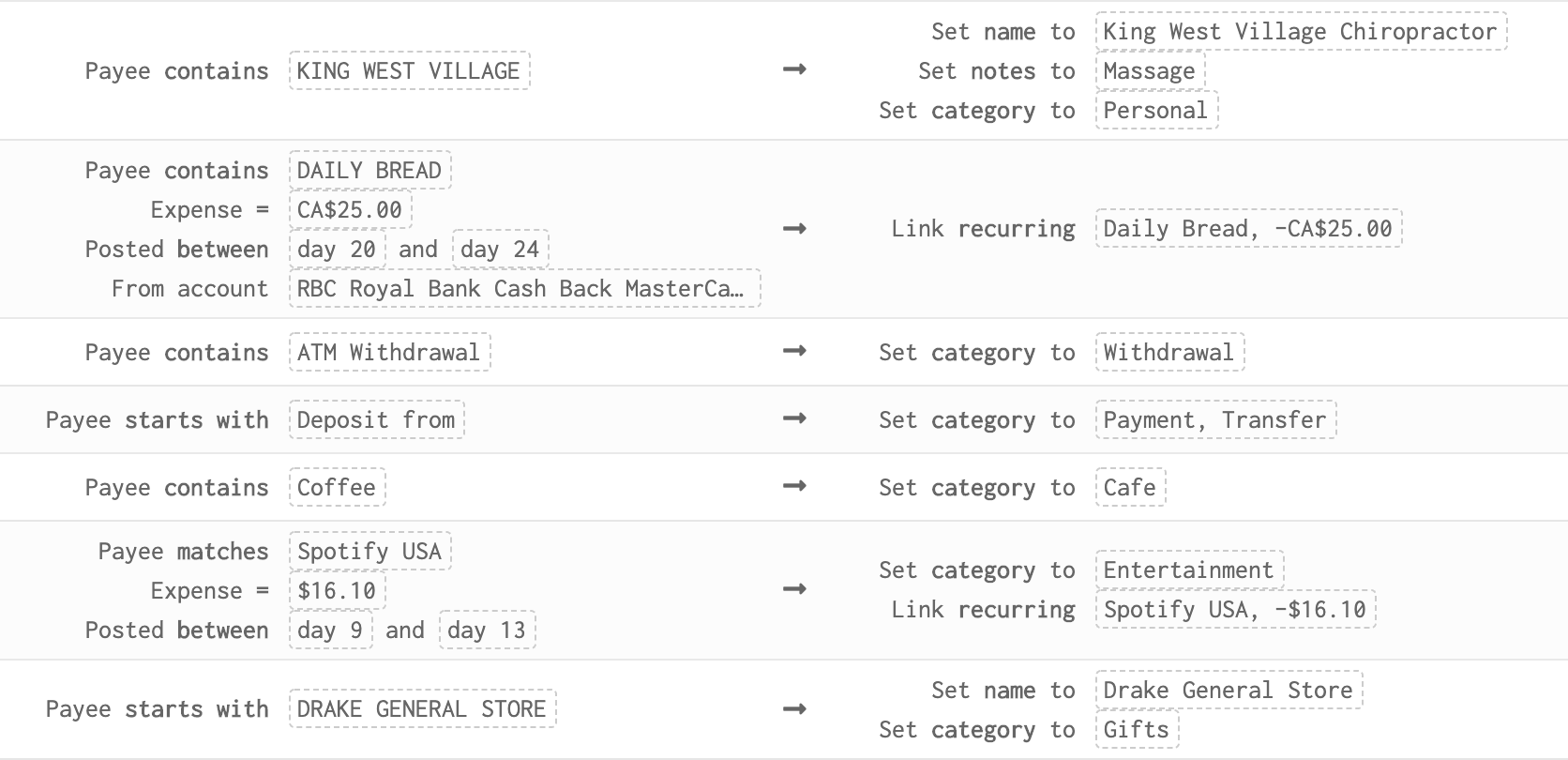Viewport: 1568px width, 760px height.
Task: Open the Withdrawal category field
Action: 1169,353
